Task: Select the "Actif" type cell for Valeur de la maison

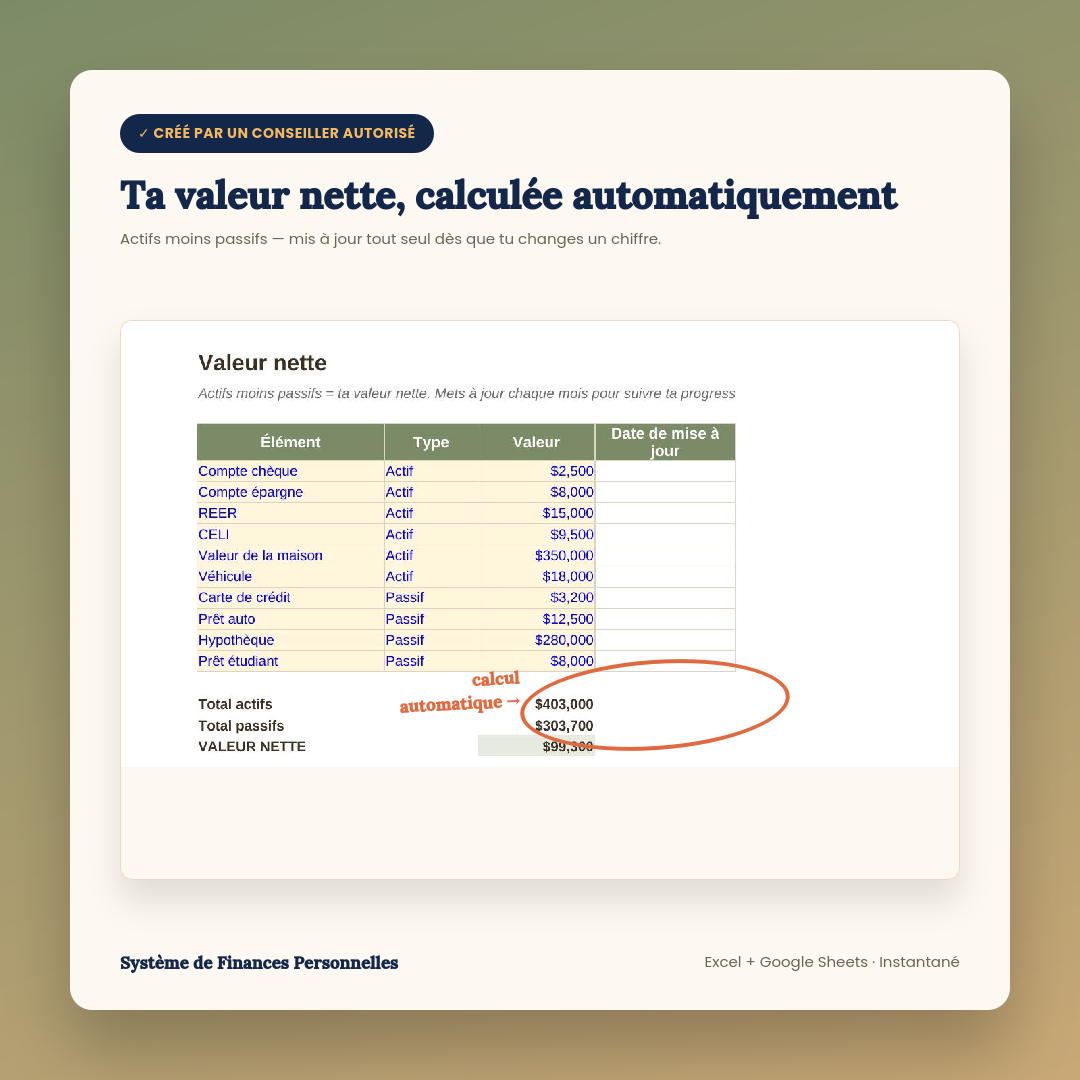Action: click(431, 555)
